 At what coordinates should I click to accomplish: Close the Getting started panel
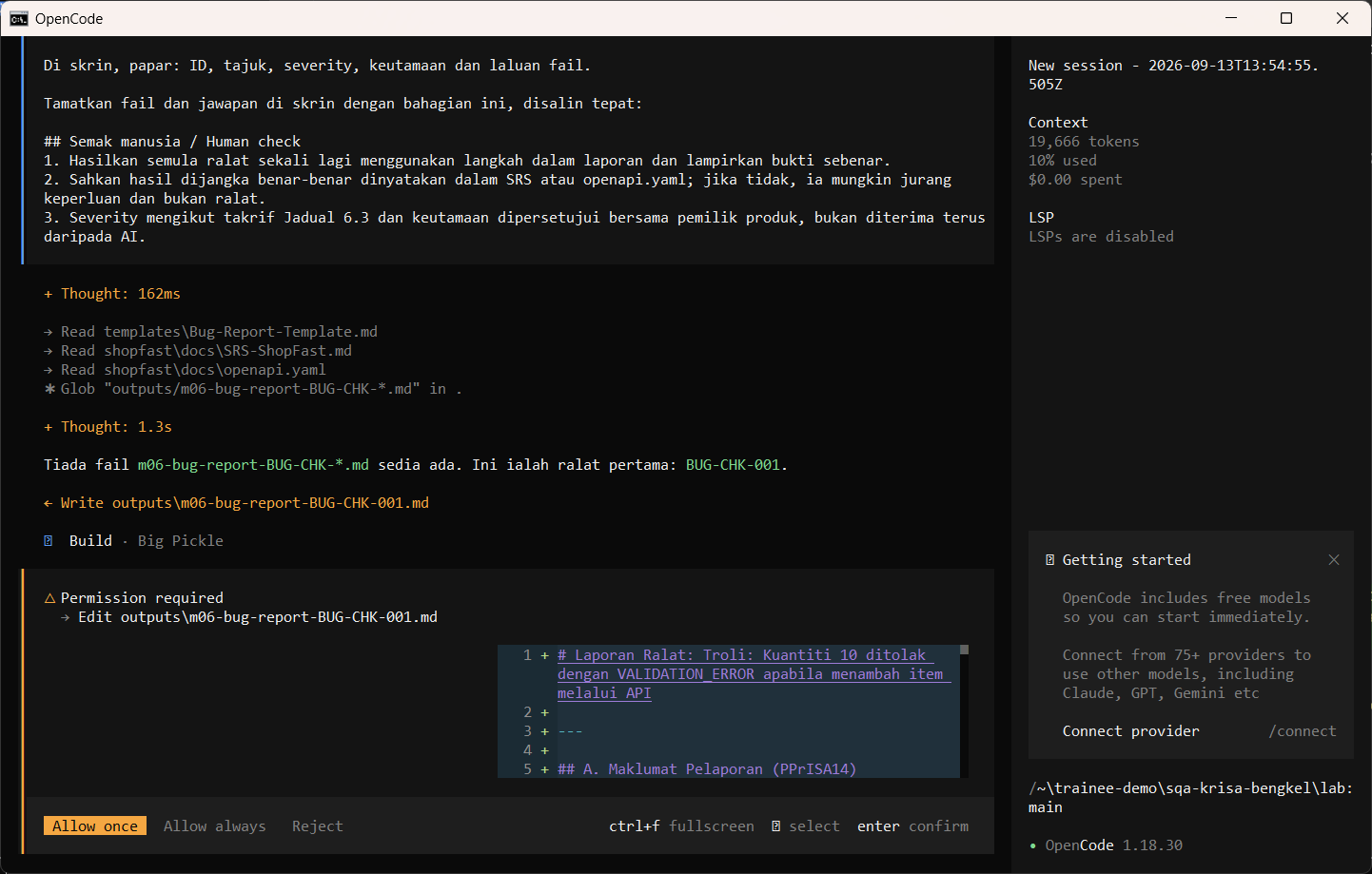tap(1334, 559)
